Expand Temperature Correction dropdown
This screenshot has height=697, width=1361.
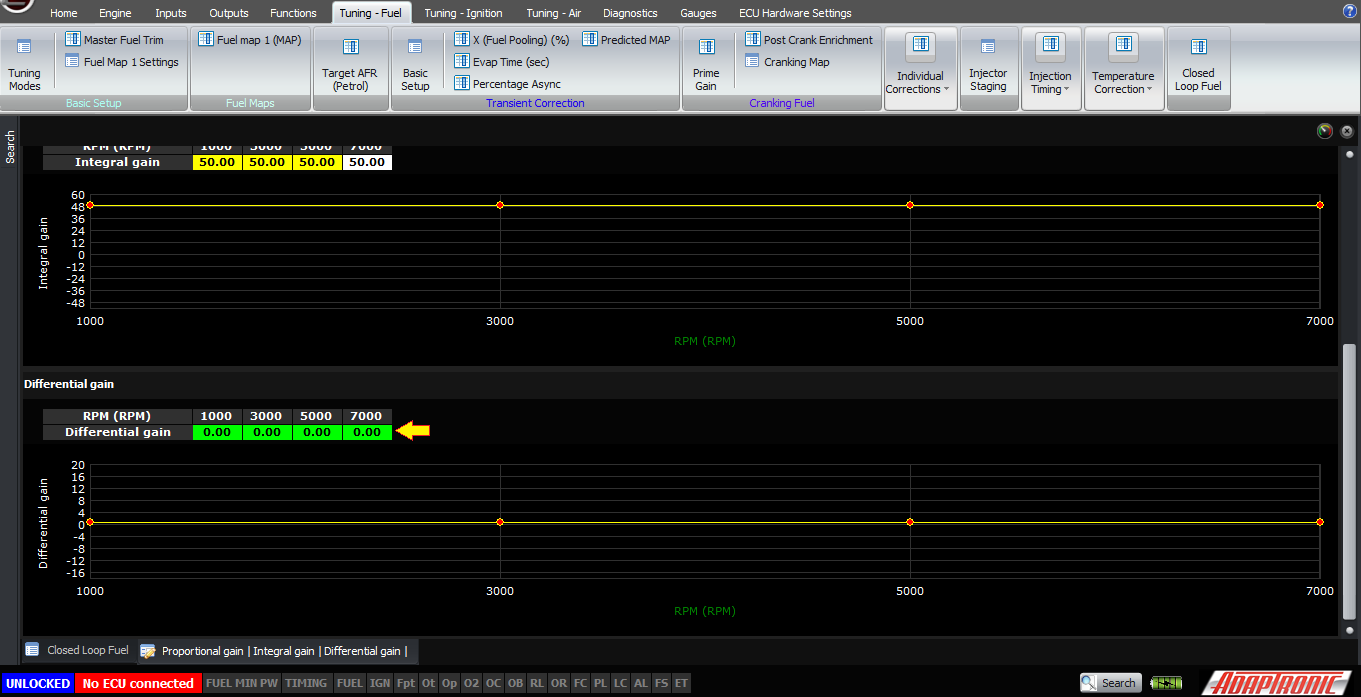(1123, 68)
